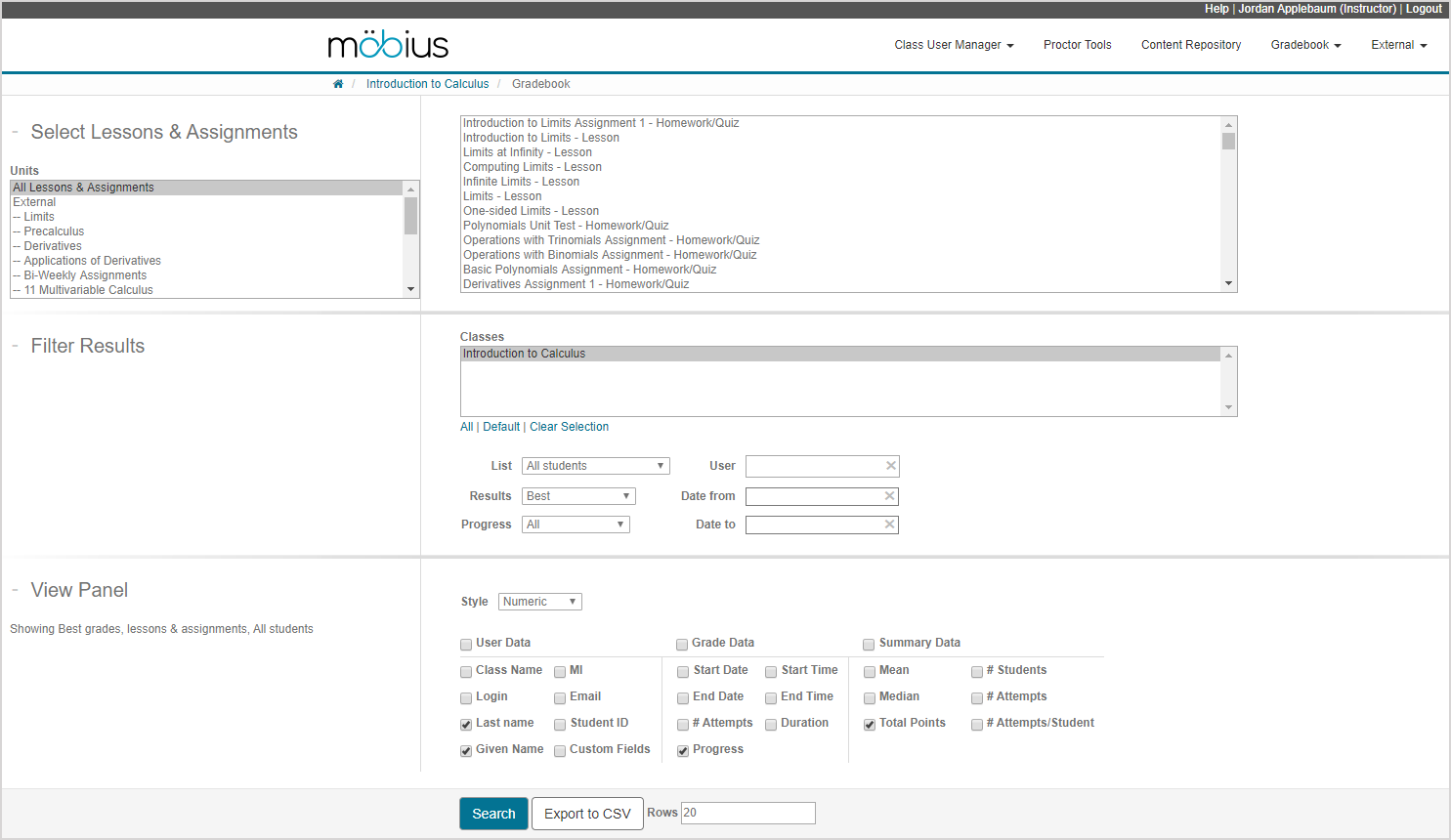Clear the Date from field X icon
This screenshot has width=1451, height=840.
(889, 496)
